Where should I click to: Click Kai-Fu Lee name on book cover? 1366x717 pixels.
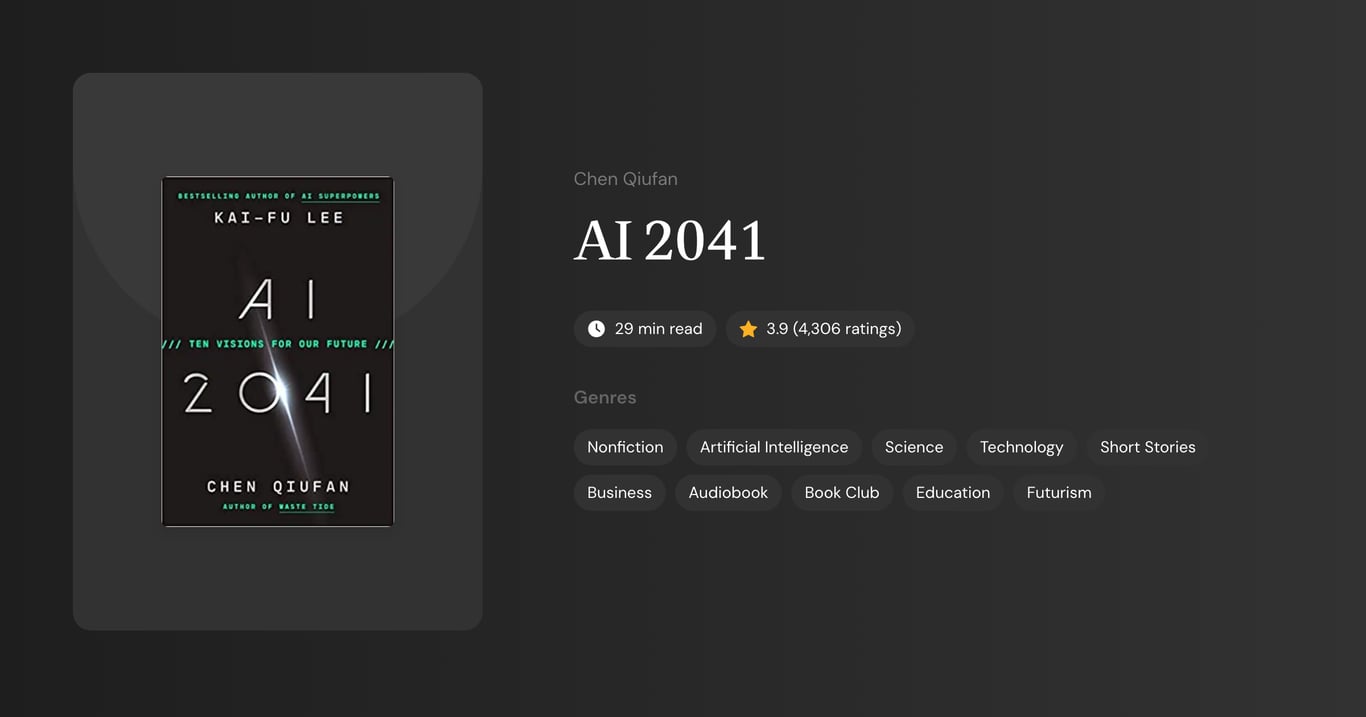(x=278, y=218)
